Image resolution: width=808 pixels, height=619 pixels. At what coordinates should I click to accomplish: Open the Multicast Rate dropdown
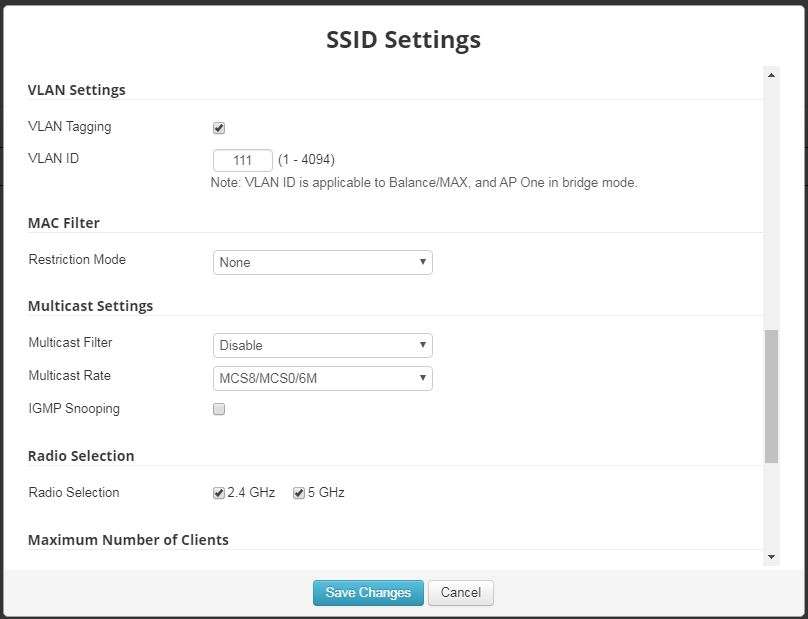320,378
